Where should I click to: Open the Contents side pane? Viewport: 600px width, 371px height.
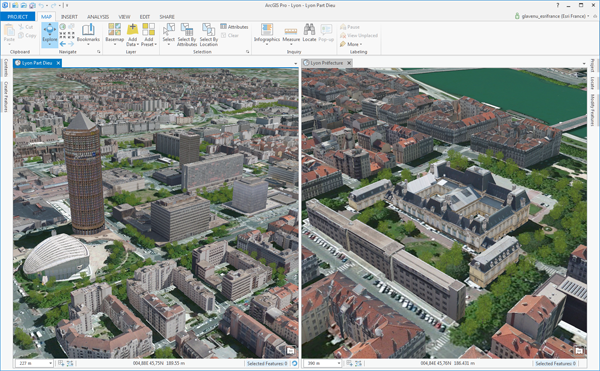(x=6, y=68)
